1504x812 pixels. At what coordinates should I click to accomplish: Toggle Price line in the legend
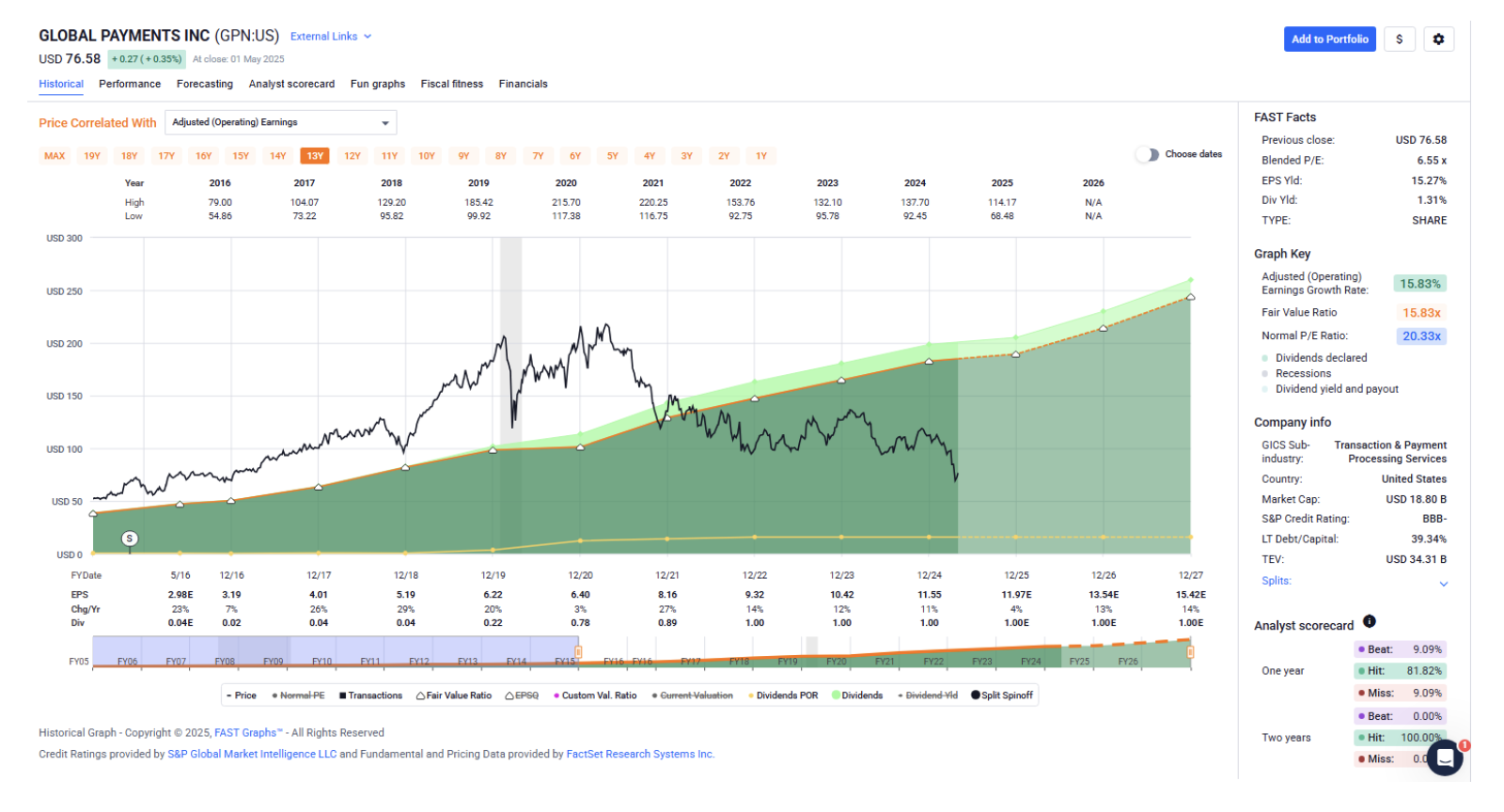click(x=241, y=695)
